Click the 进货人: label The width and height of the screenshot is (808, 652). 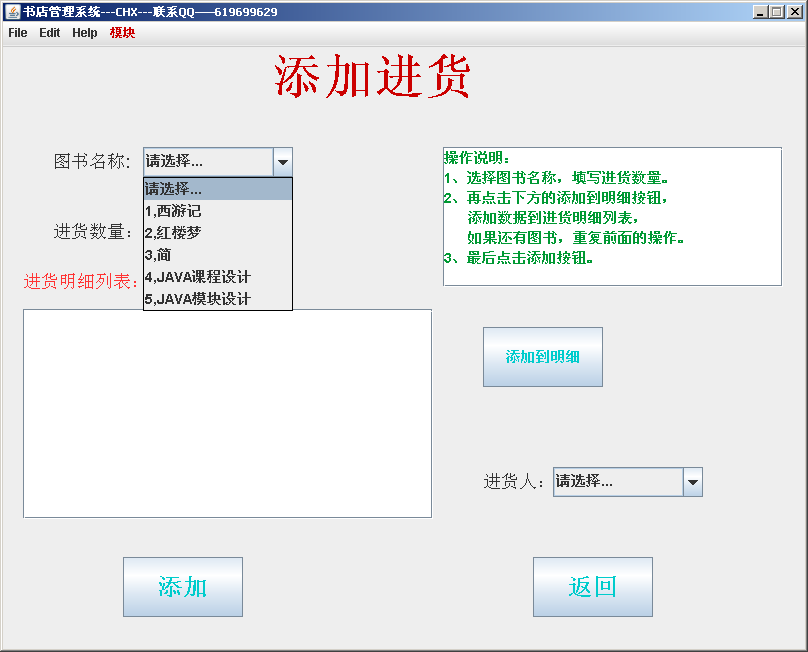pos(514,482)
